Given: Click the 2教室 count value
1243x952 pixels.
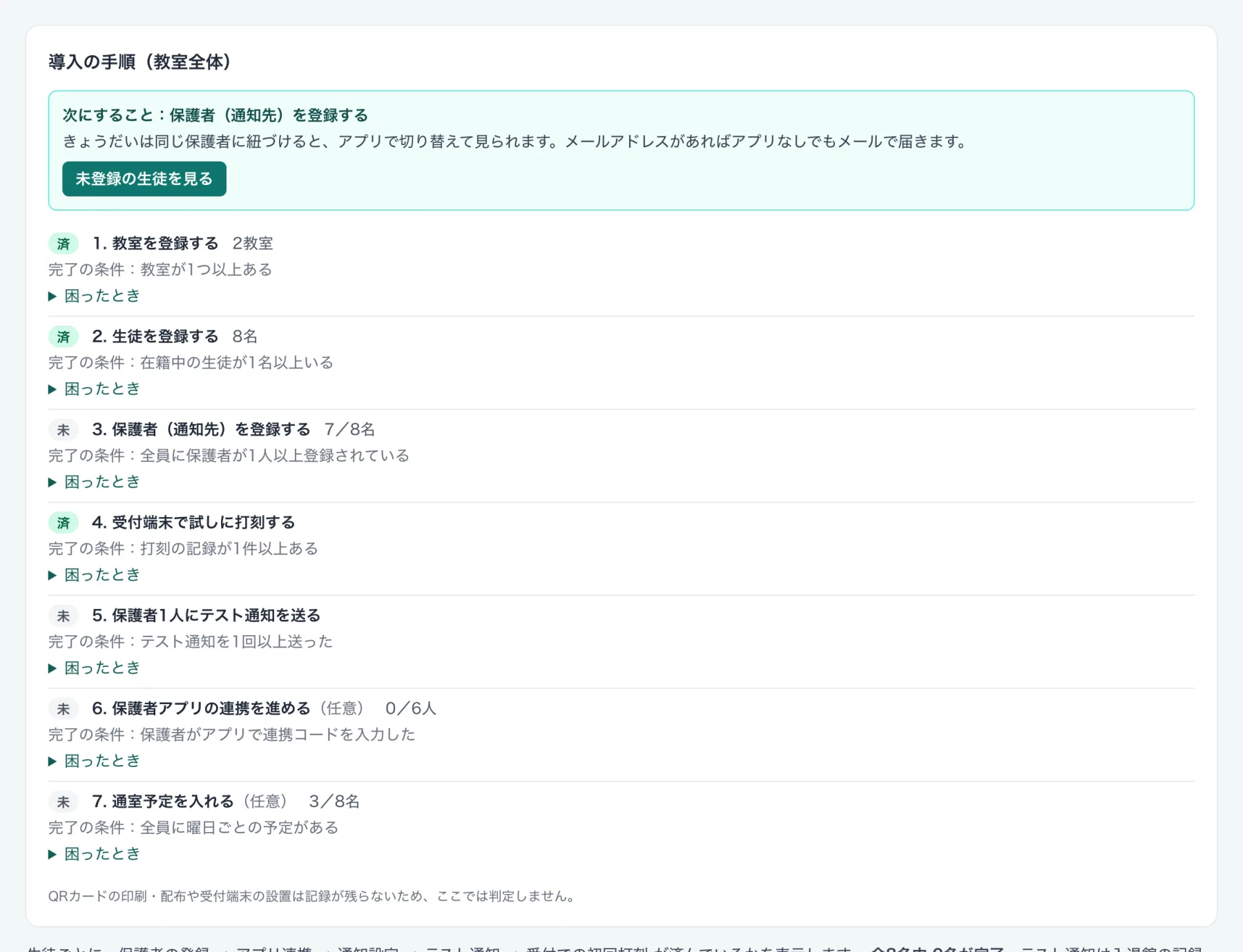Looking at the screenshot, I should pyautogui.click(x=253, y=243).
